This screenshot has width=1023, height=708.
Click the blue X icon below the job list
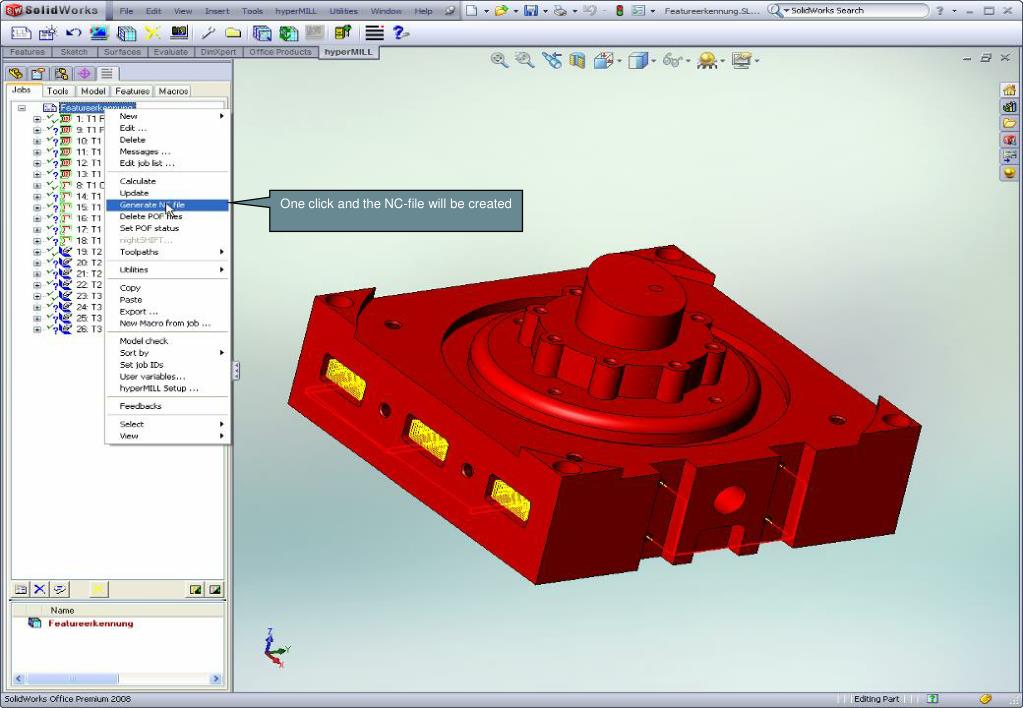coord(40,589)
